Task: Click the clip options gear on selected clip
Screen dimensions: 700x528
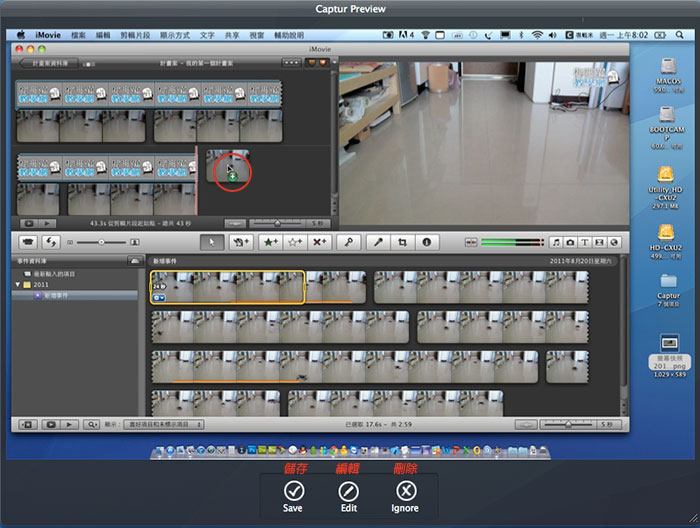Action: [158, 298]
